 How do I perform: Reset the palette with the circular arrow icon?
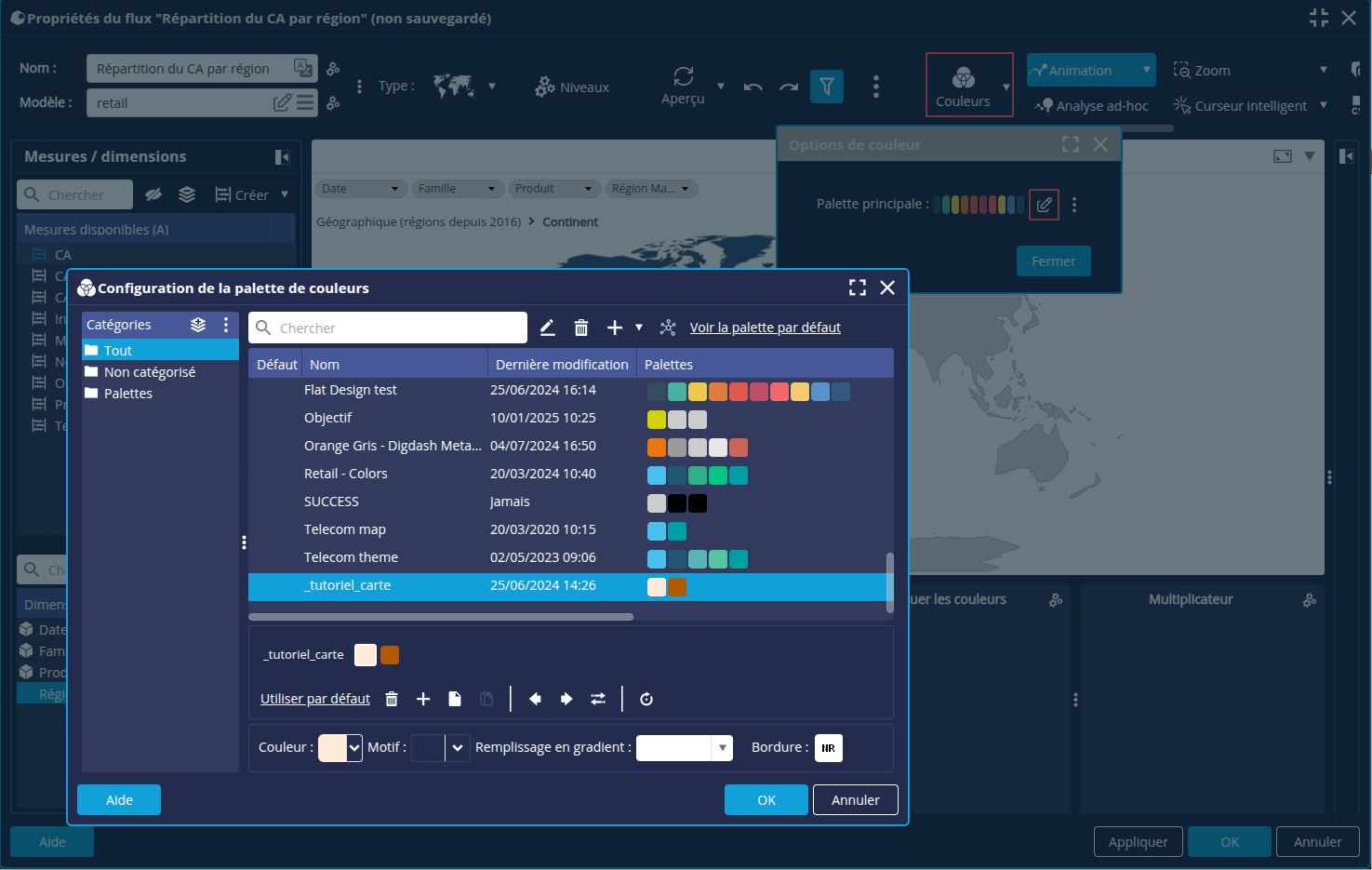[x=646, y=699]
